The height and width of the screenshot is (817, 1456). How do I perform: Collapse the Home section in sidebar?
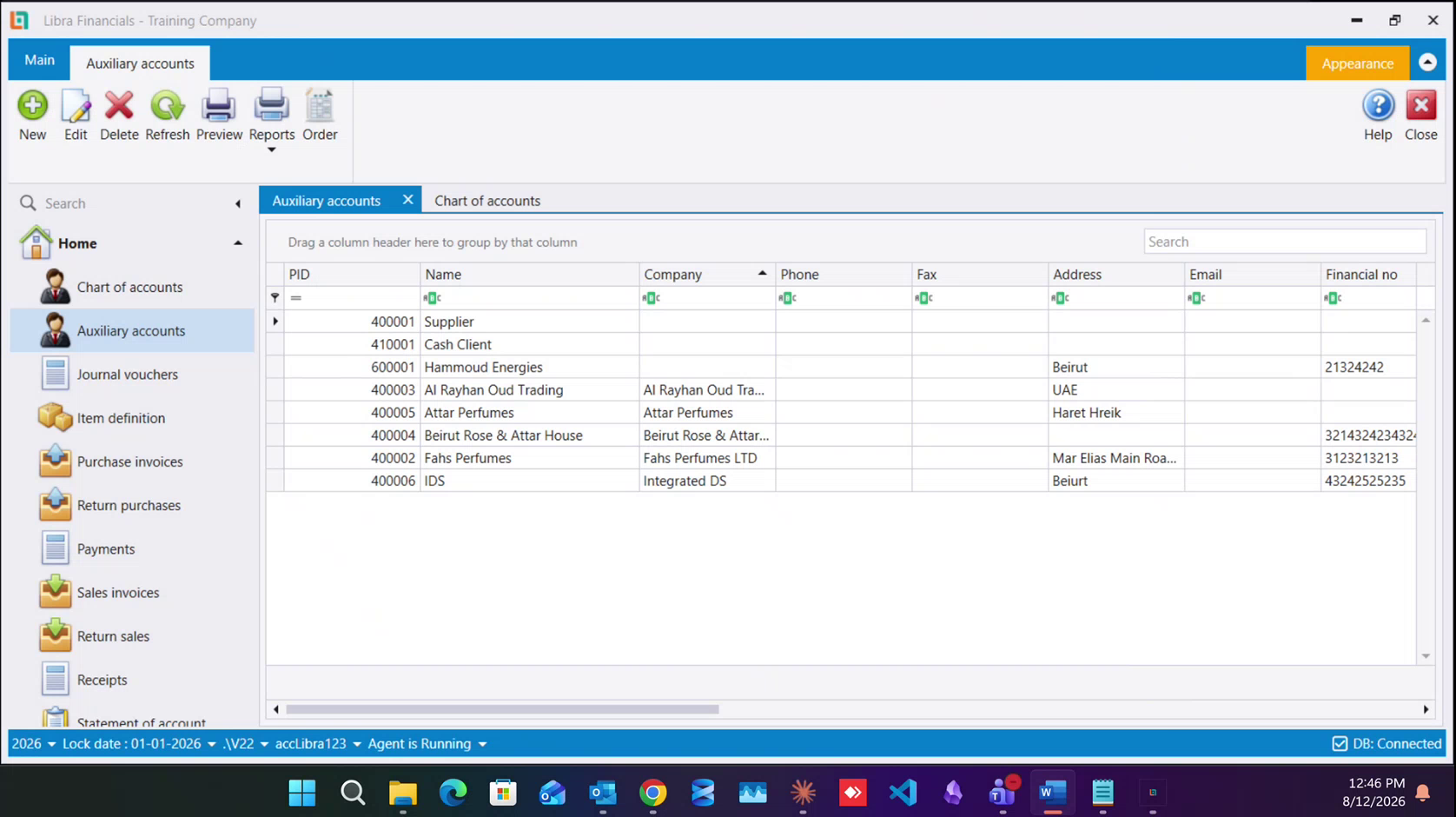pos(237,243)
